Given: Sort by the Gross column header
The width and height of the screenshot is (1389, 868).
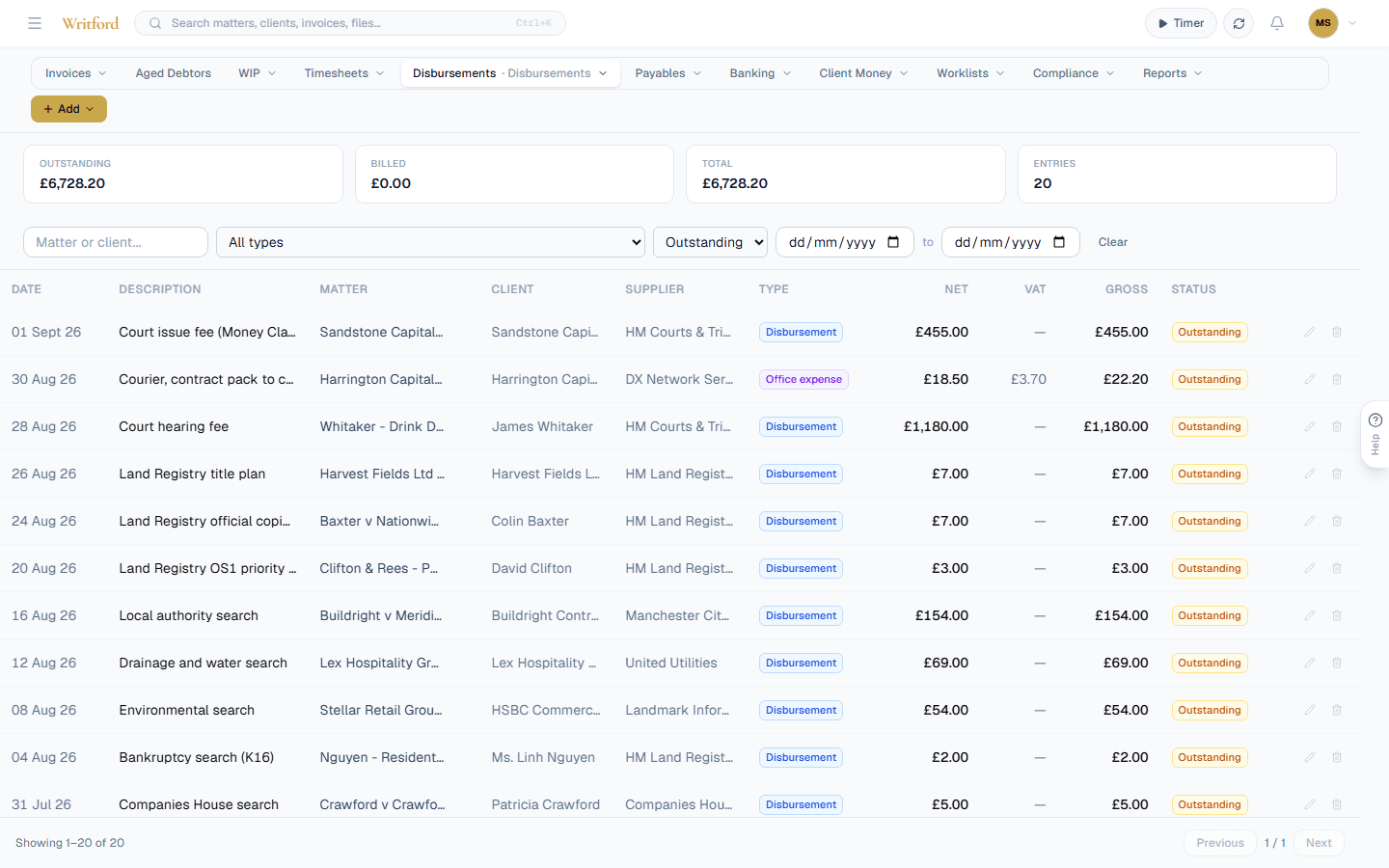Looking at the screenshot, I should point(1127,289).
